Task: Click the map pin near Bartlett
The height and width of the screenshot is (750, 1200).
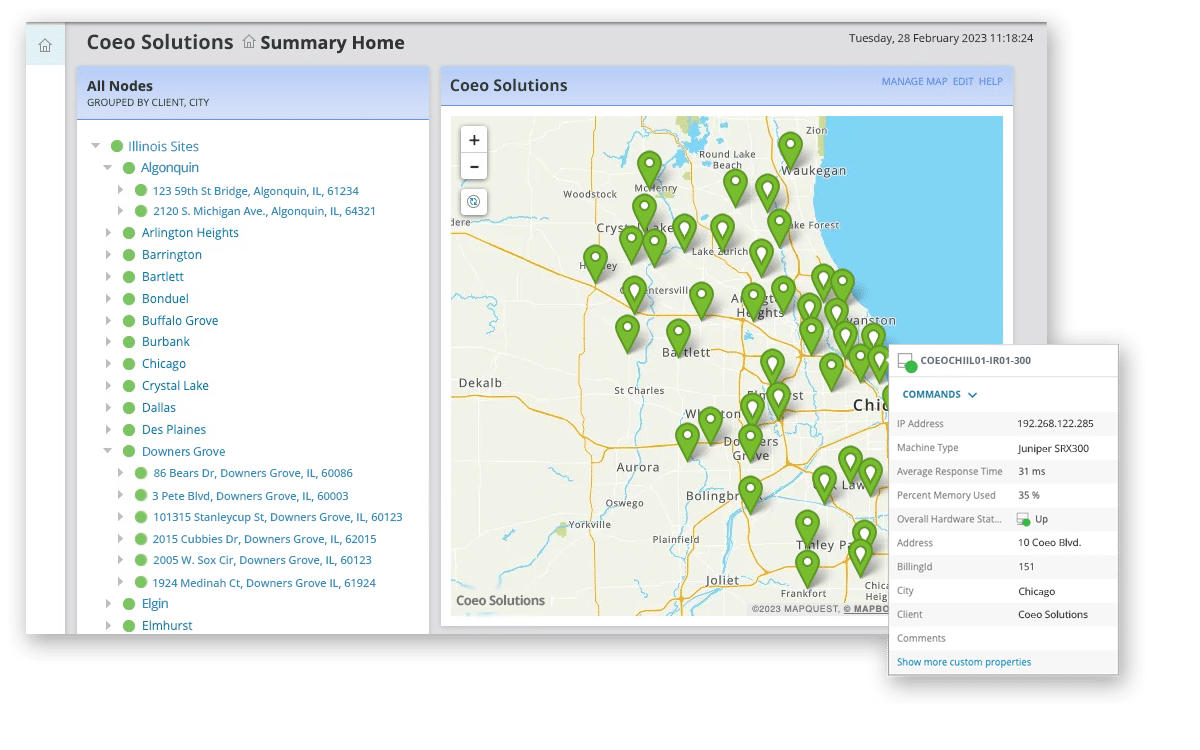Action: click(x=679, y=338)
